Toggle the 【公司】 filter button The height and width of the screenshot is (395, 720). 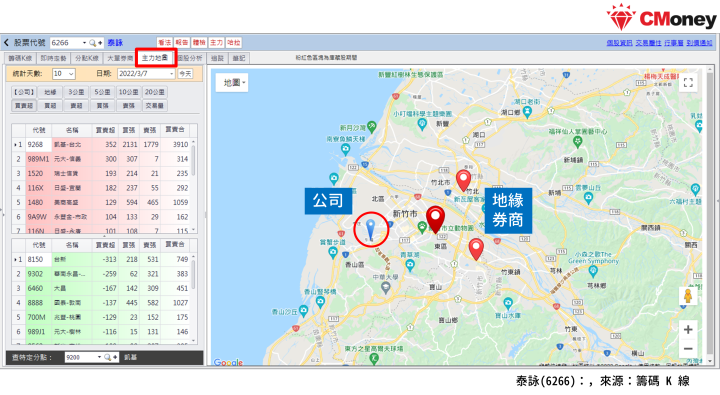(x=24, y=92)
